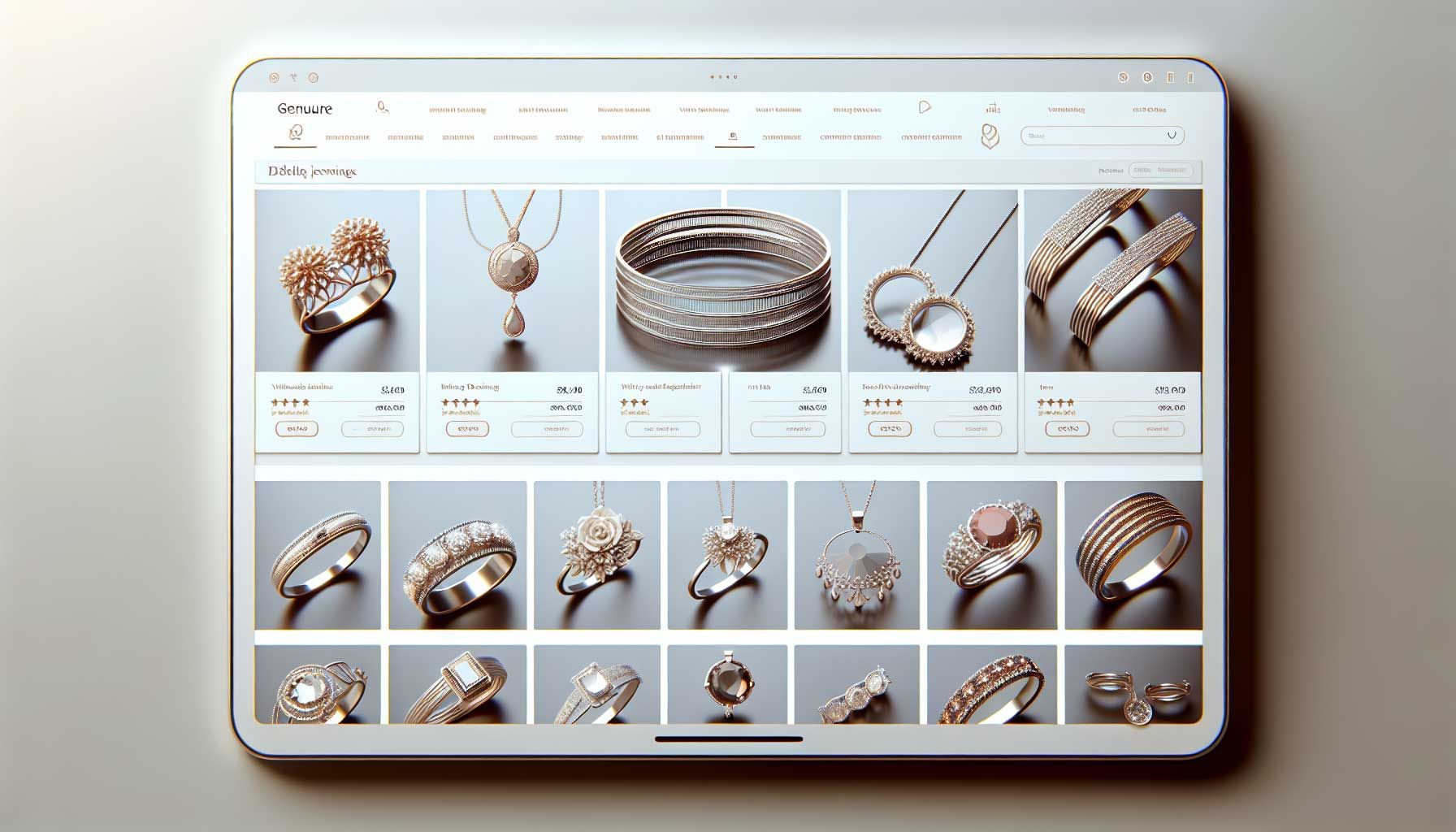
Task: Click the orange button on the pavé bangles card
Action: tap(1067, 429)
